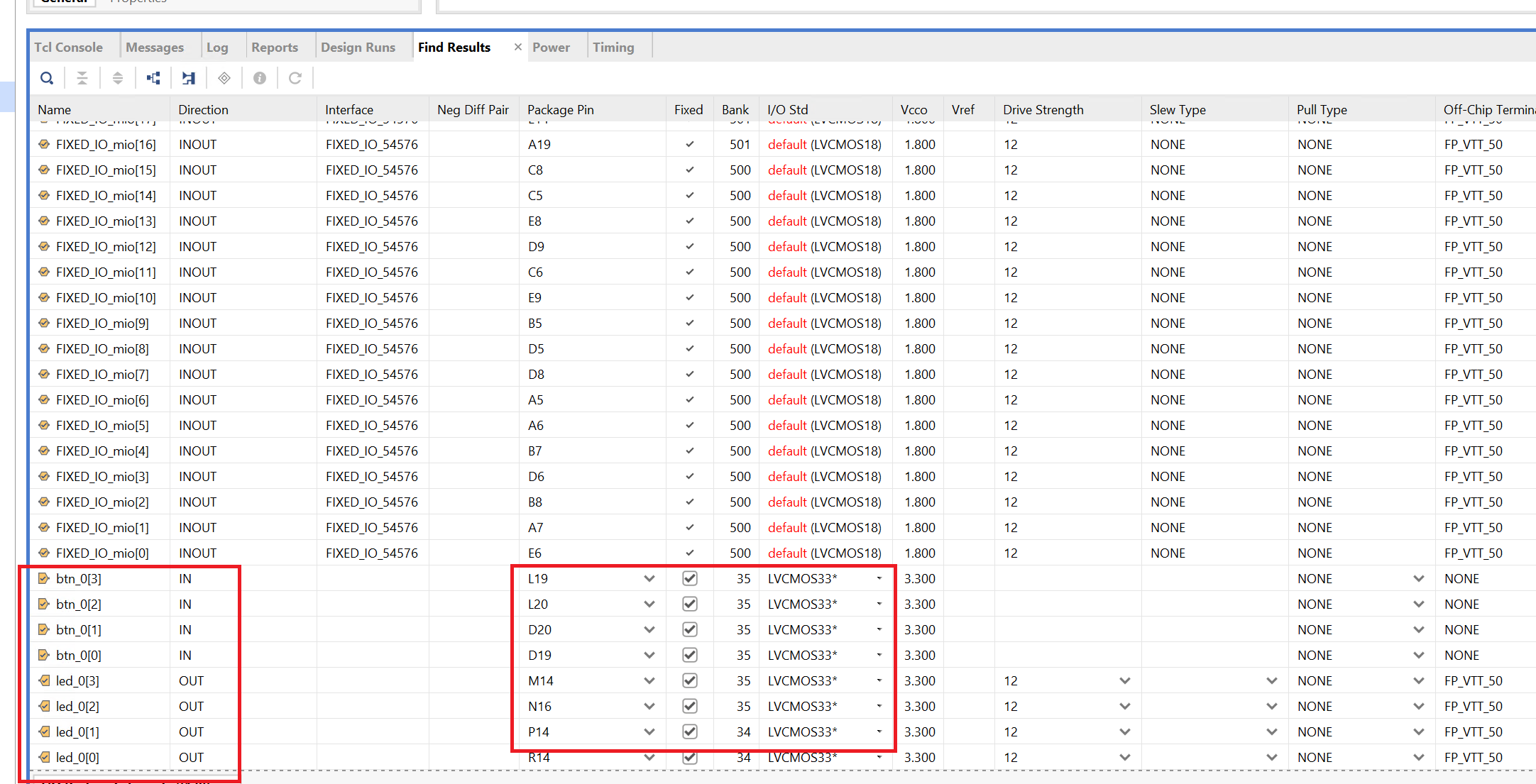Toggle Fixed checkbox for led_0[1]

(x=689, y=731)
